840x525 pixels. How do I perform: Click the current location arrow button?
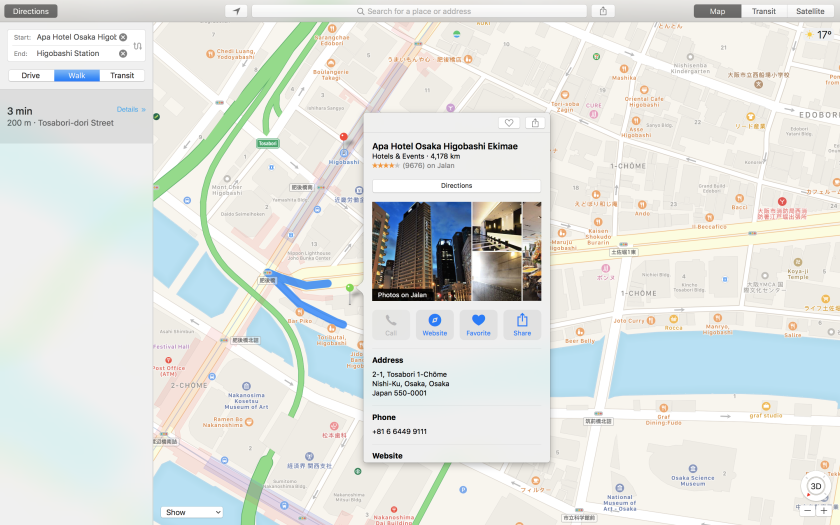tap(236, 11)
